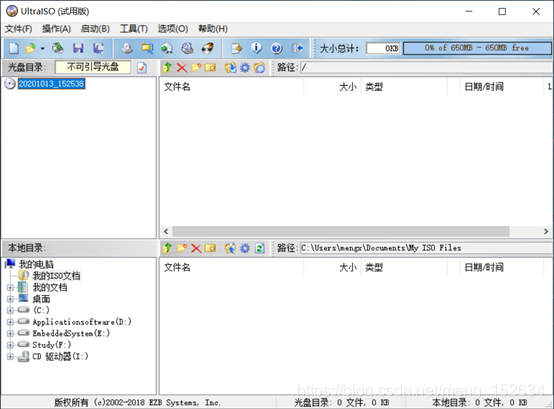Click the right arrow of the horizontal scrollbar
This screenshot has width=554, height=409.
pos(546,231)
